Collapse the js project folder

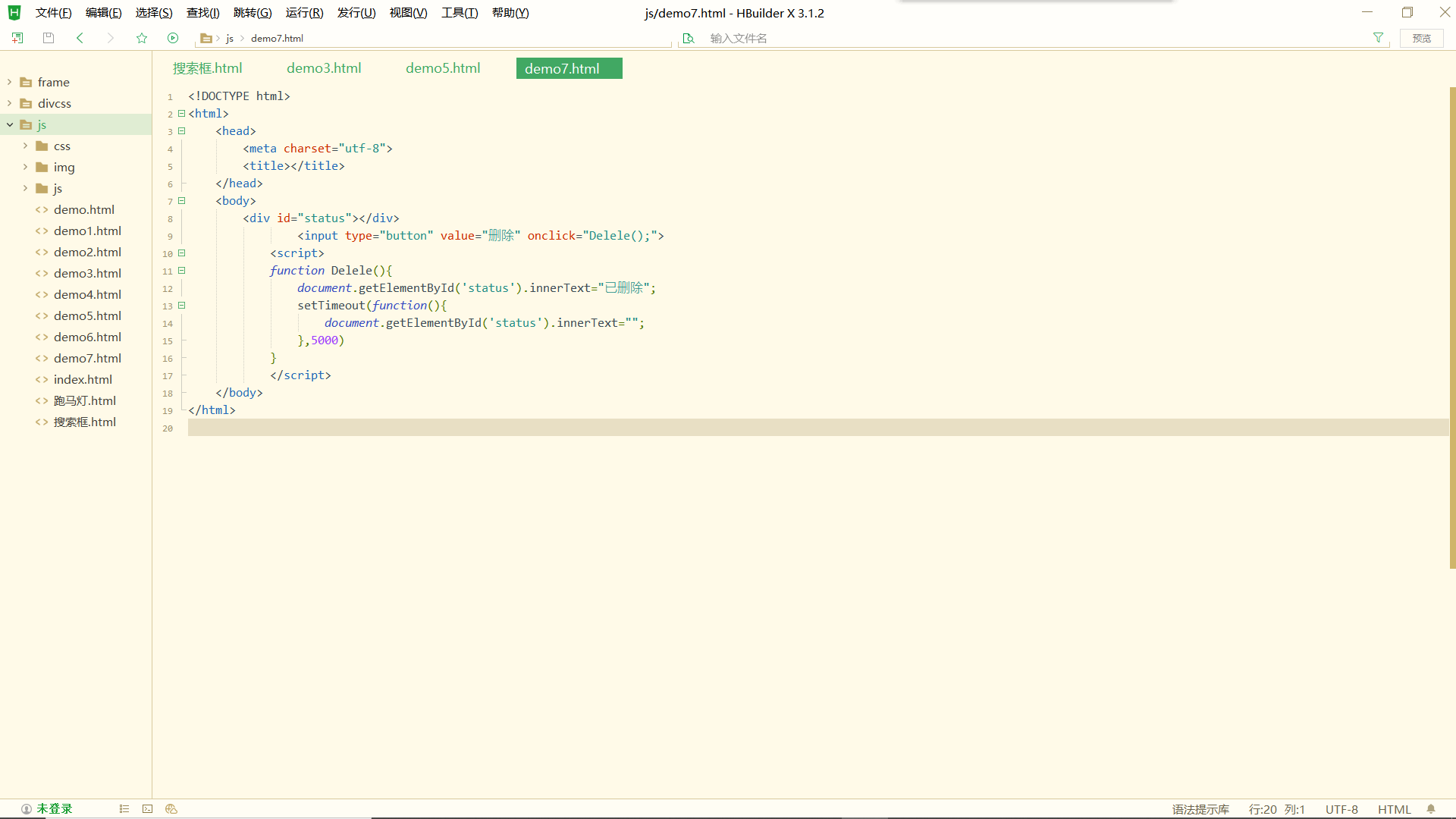pyautogui.click(x=10, y=124)
